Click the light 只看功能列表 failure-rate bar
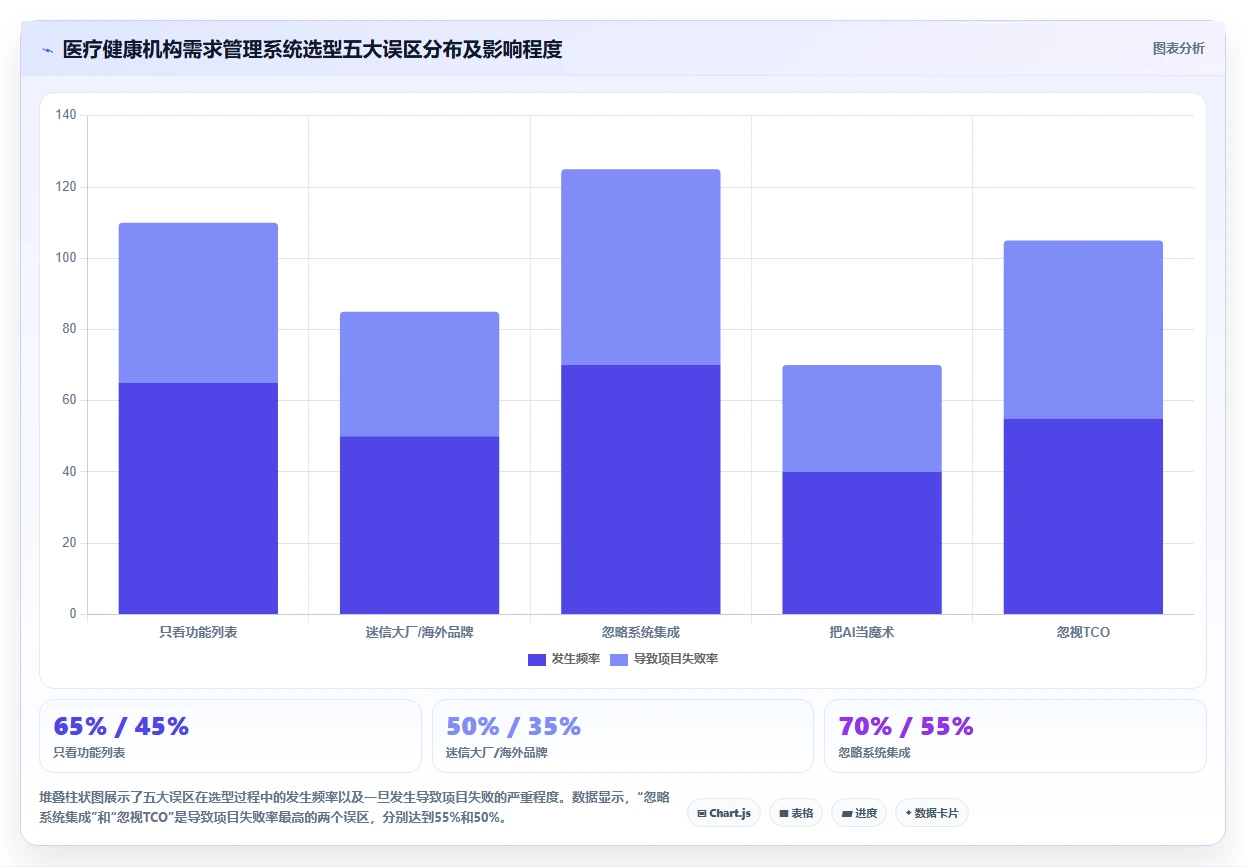 pos(198,303)
